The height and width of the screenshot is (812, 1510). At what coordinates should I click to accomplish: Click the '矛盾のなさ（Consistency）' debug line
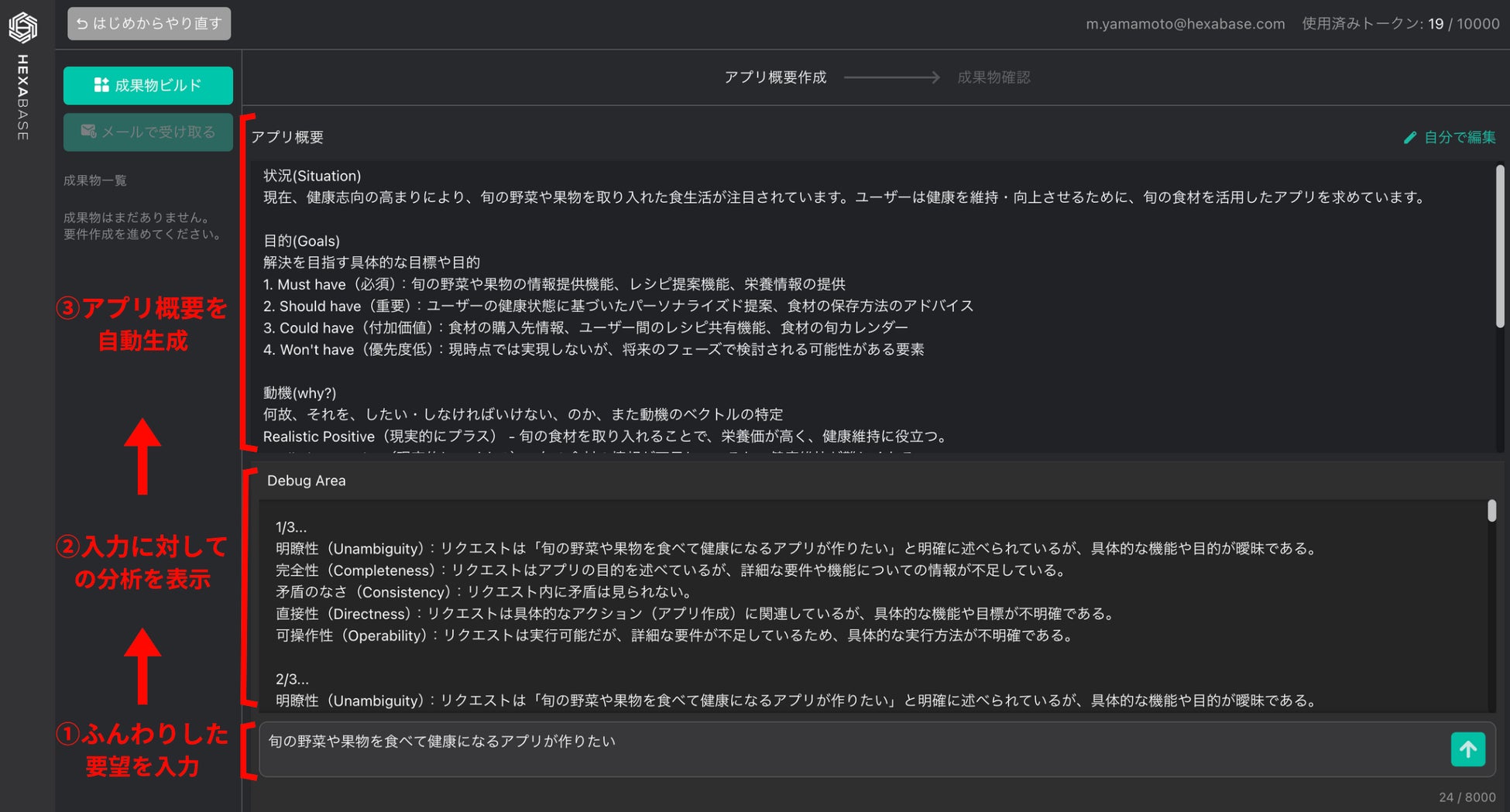click(x=485, y=592)
